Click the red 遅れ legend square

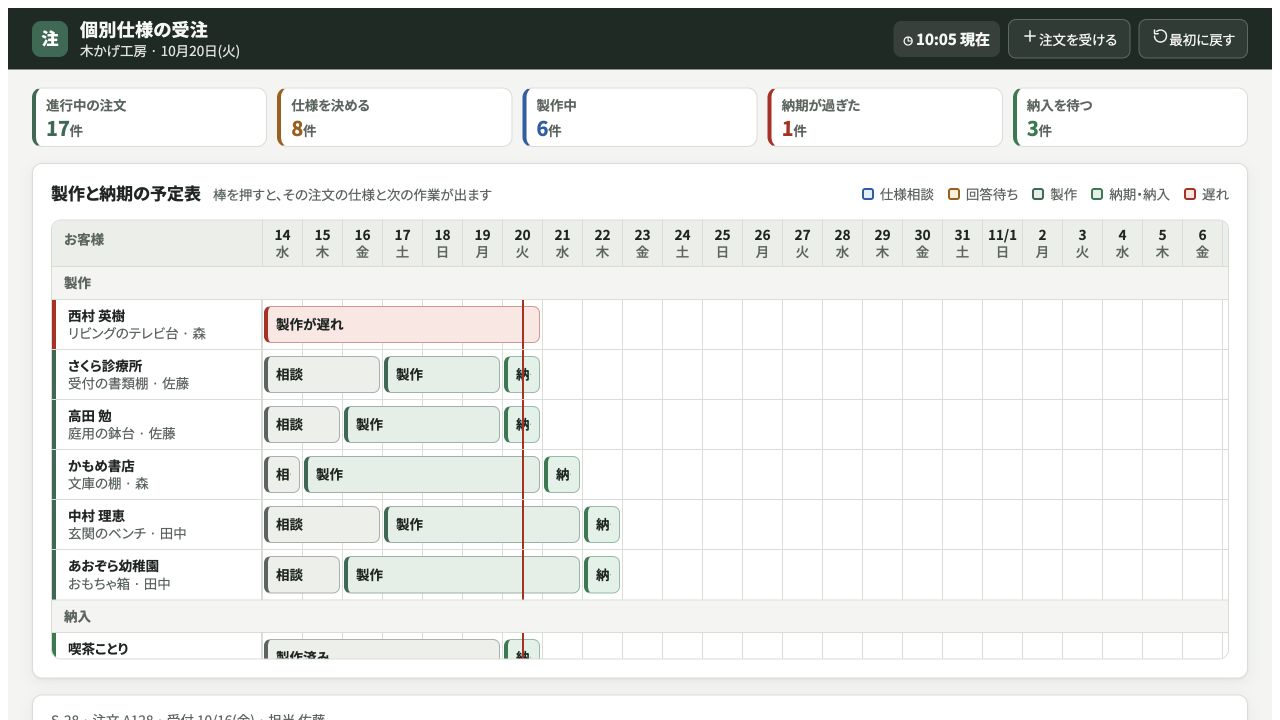[x=1190, y=194]
